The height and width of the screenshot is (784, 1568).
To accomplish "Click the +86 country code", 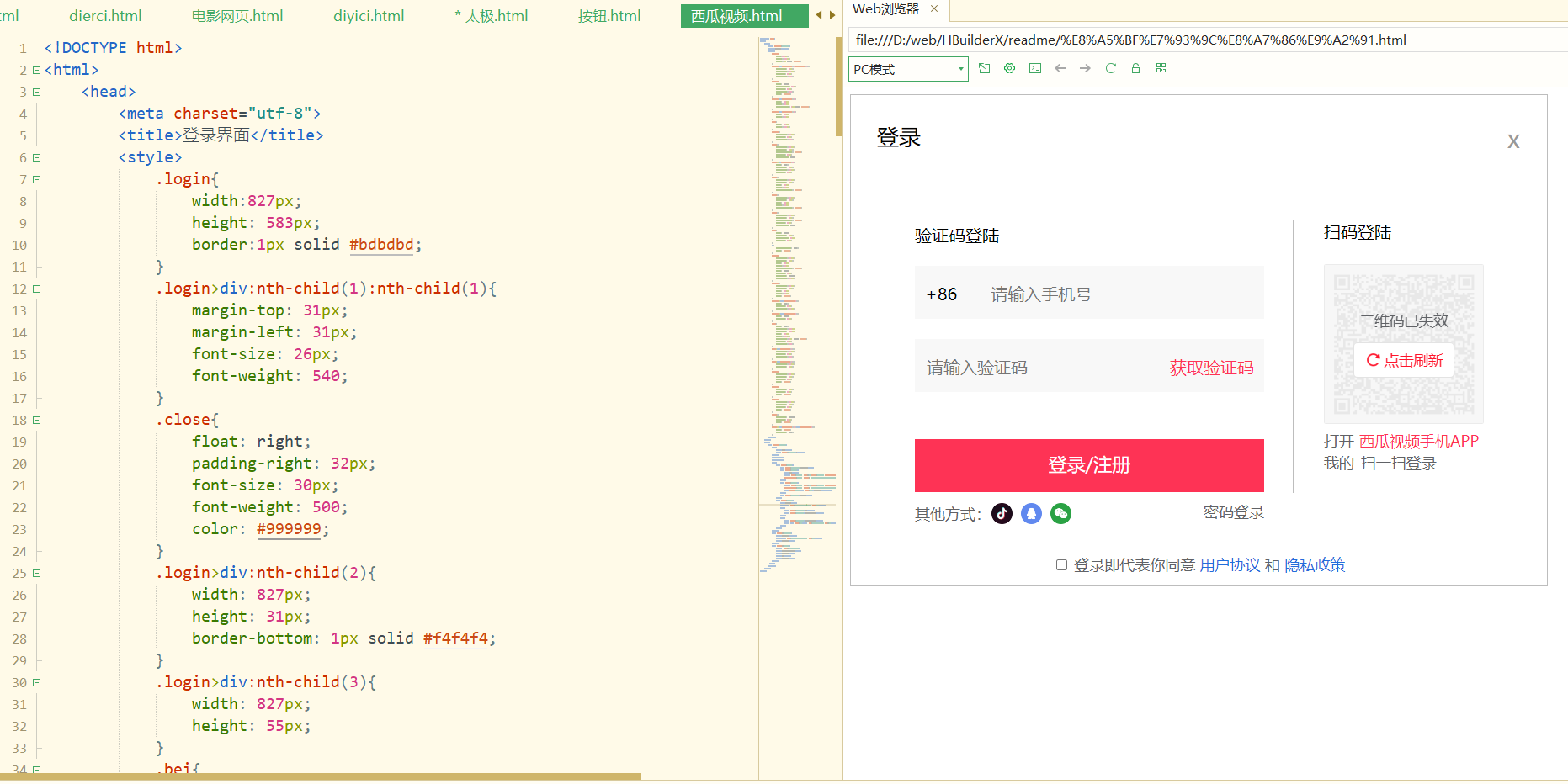I will pyautogui.click(x=942, y=294).
